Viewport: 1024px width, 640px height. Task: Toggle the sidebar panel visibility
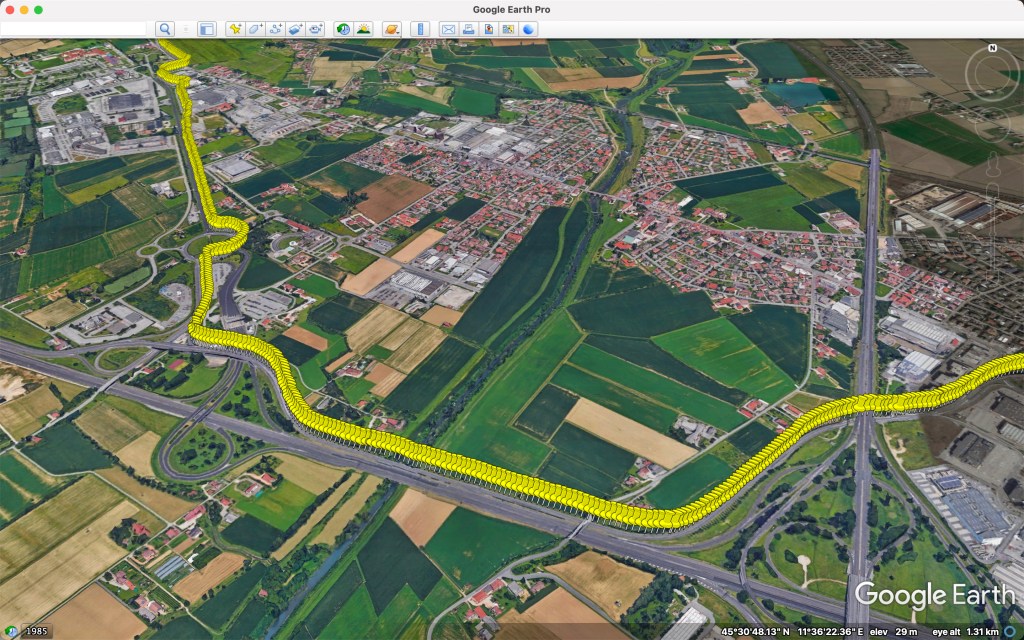(206, 29)
